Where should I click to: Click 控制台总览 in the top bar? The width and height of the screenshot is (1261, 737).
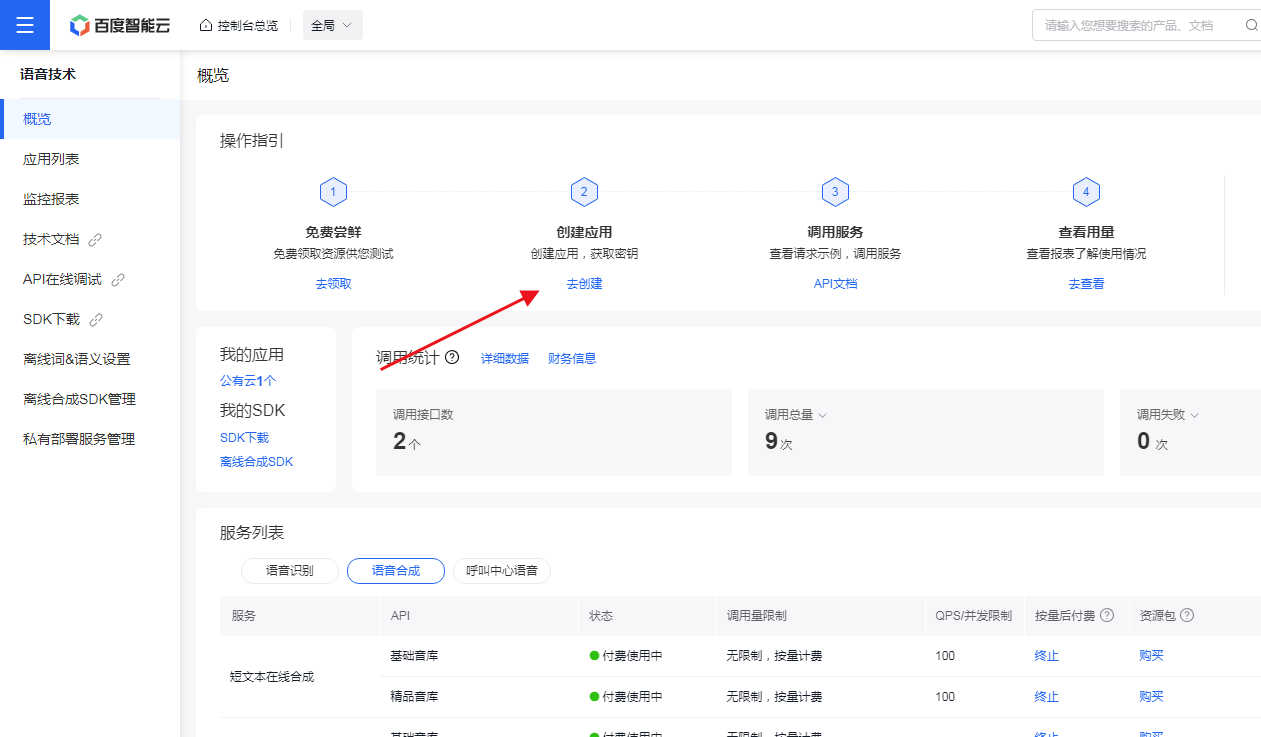coord(247,25)
